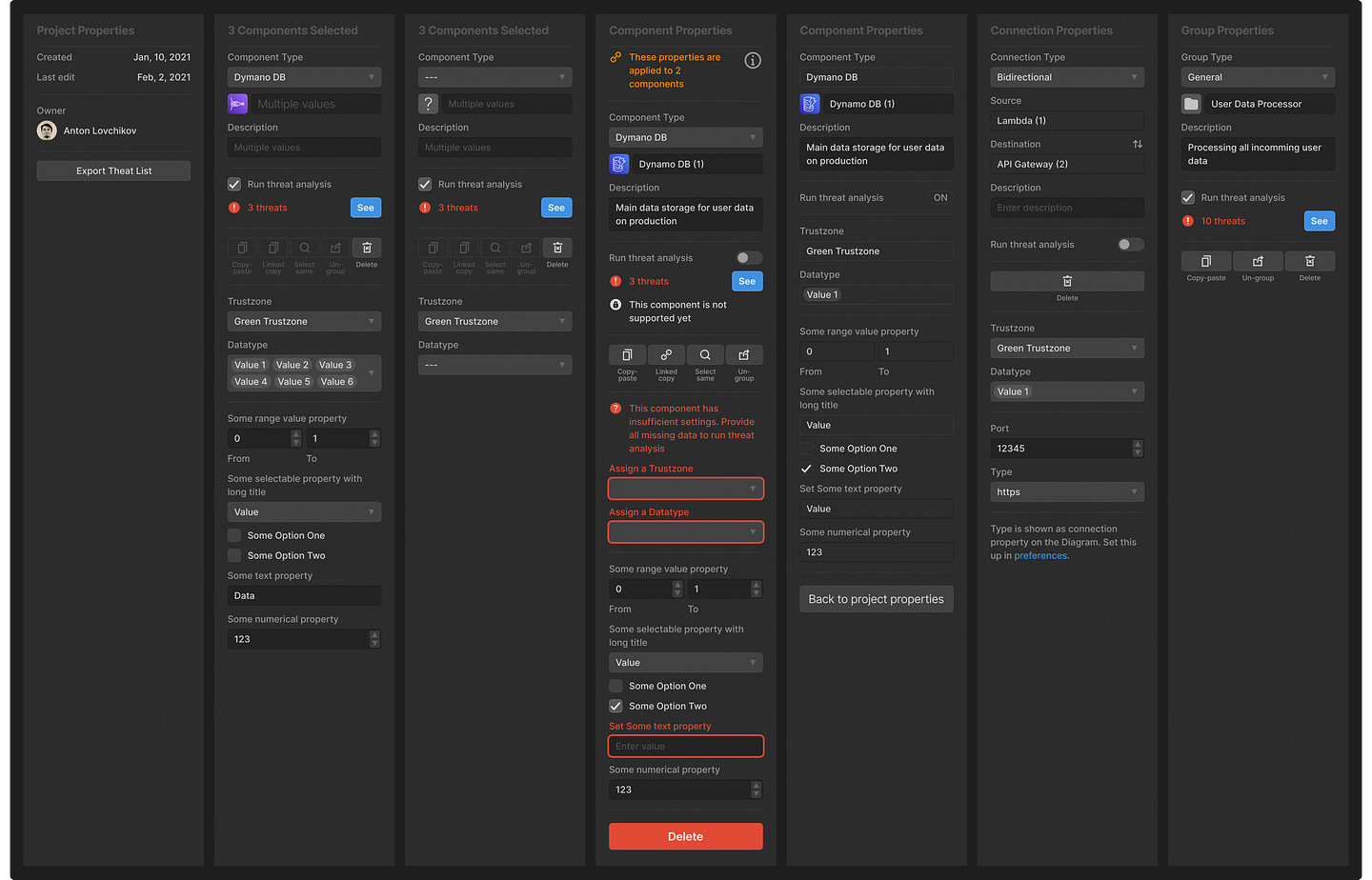This screenshot has height=880, width=1372.
Task: Click the orange link icon next to 'These properties are applied'
Action: [615, 57]
